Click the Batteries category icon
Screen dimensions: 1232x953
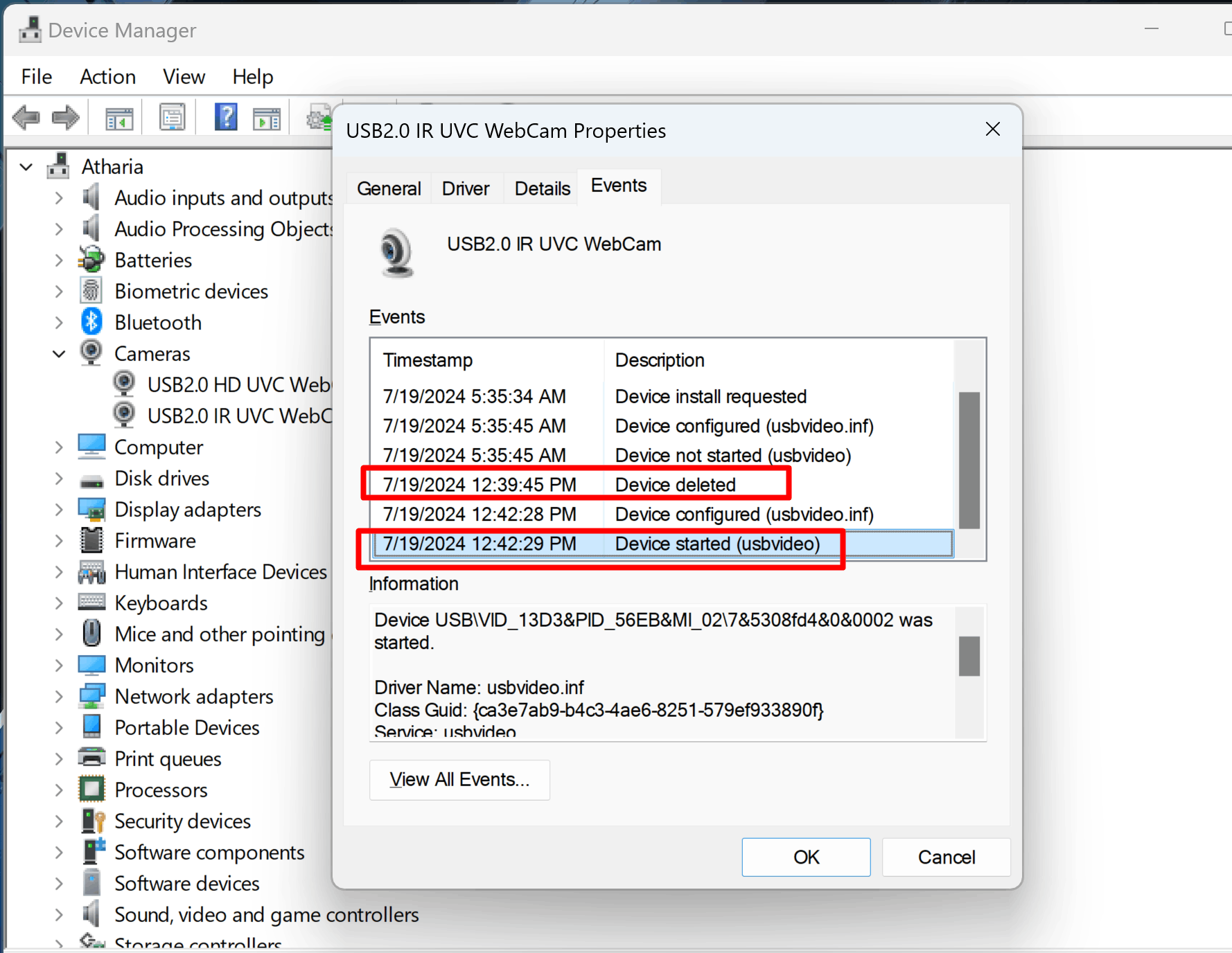[x=91, y=260]
